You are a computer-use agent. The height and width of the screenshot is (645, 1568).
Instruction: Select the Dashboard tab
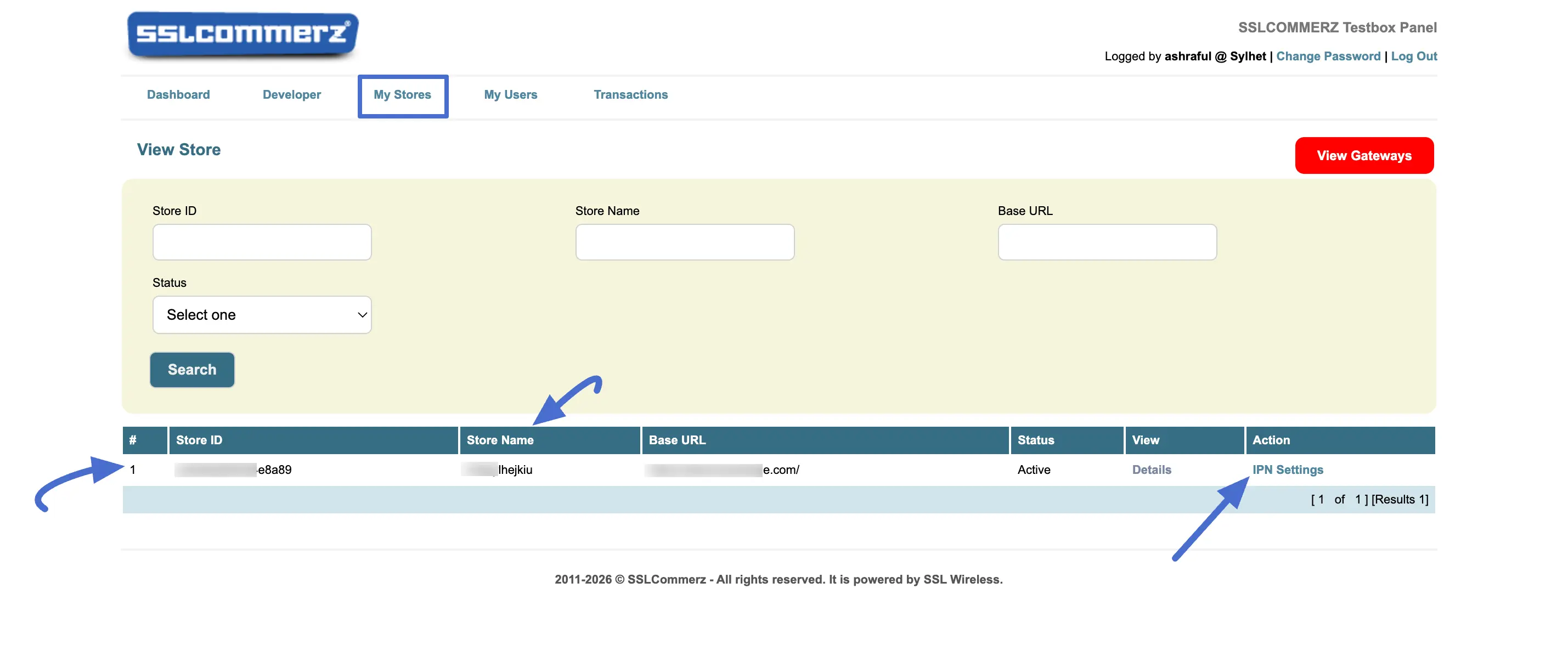[178, 95]
